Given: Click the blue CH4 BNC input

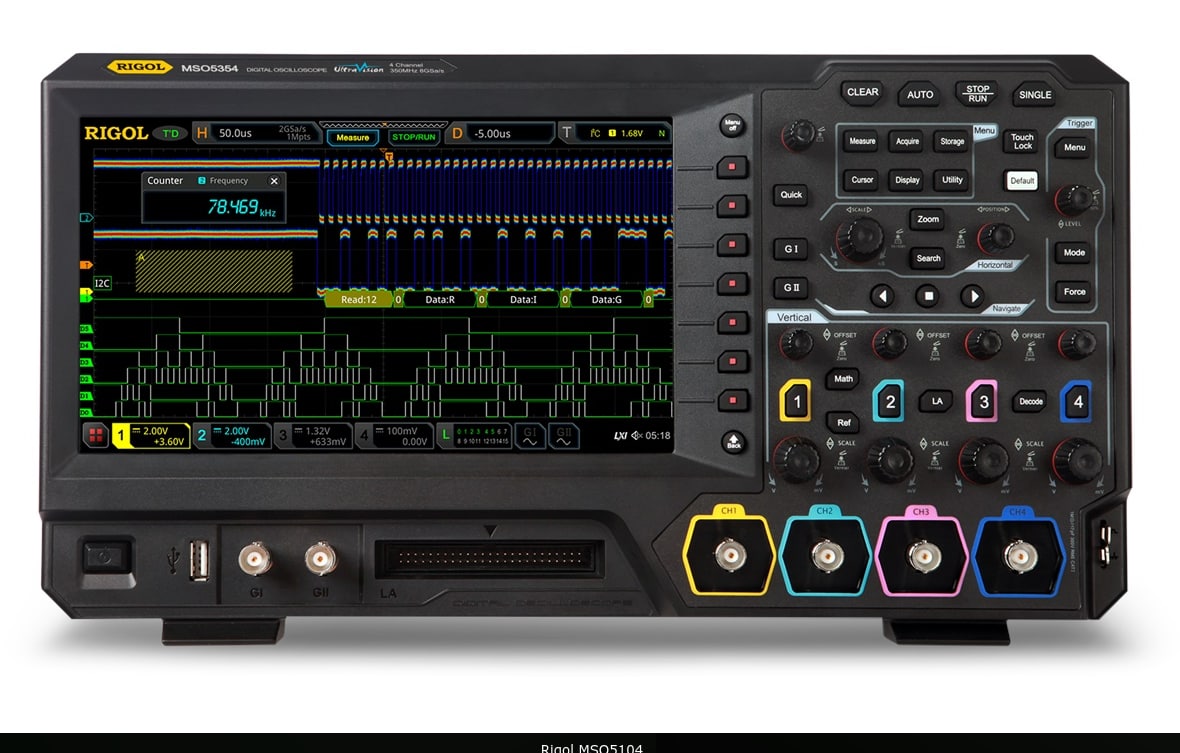Looking at the screenshot, I should (x=1019, y=557).
